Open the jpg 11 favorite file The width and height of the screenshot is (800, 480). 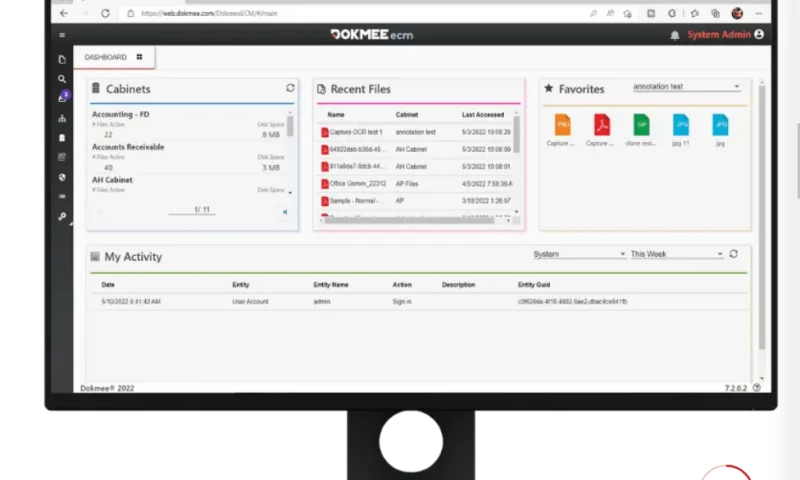681,125
